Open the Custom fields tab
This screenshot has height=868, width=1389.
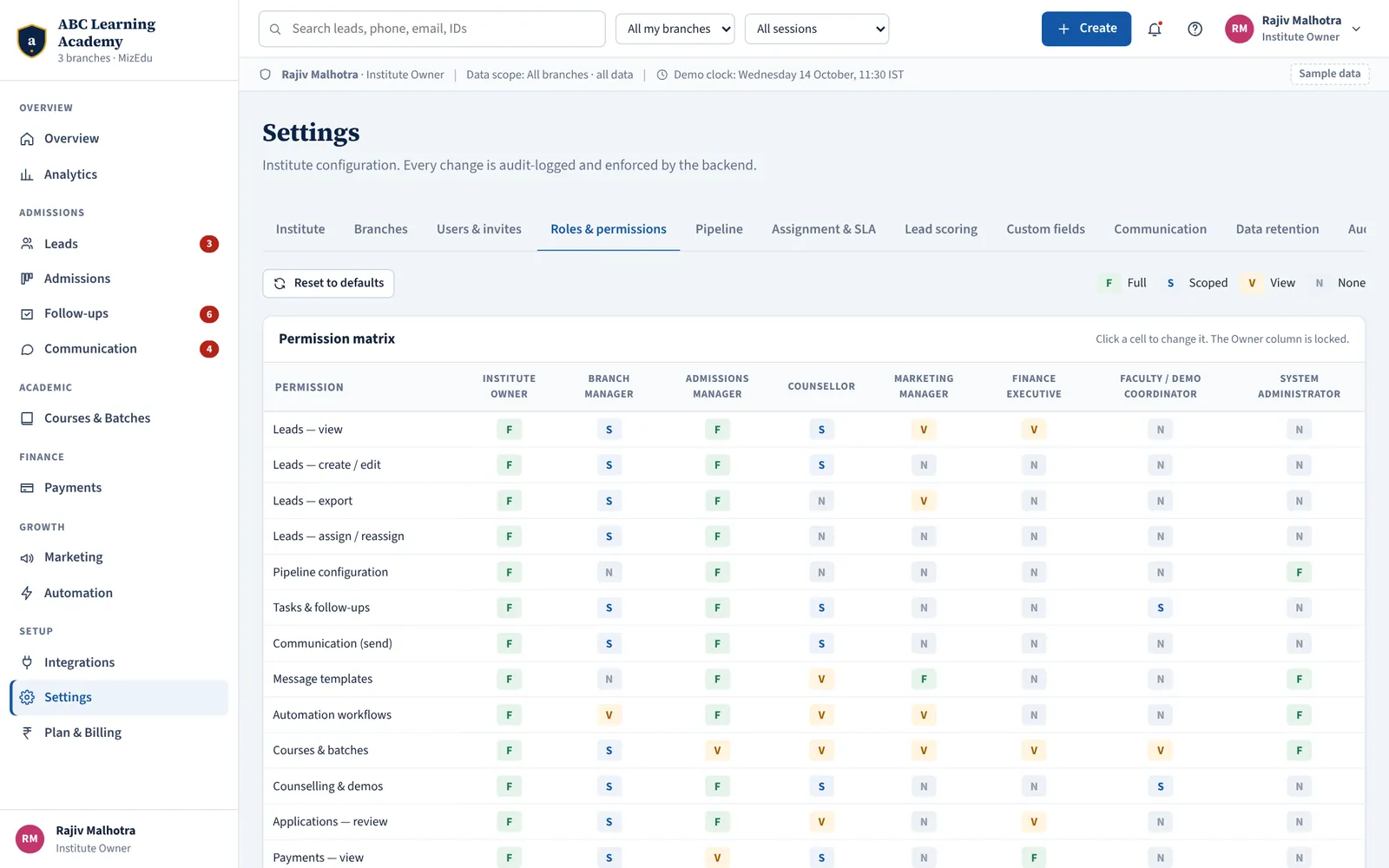[x=1046, y=229]
